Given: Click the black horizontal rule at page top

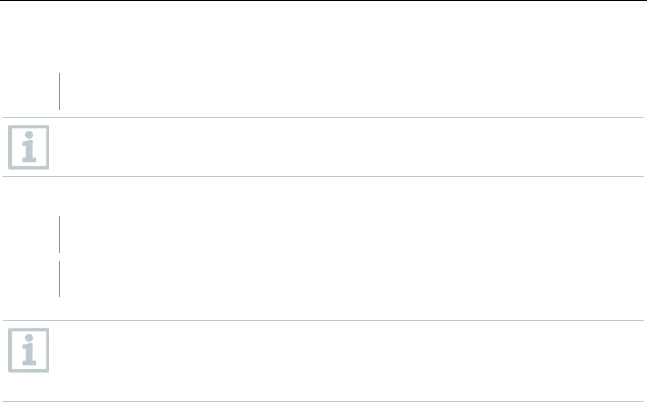Looking at the screenshot, I should point(323,1).
